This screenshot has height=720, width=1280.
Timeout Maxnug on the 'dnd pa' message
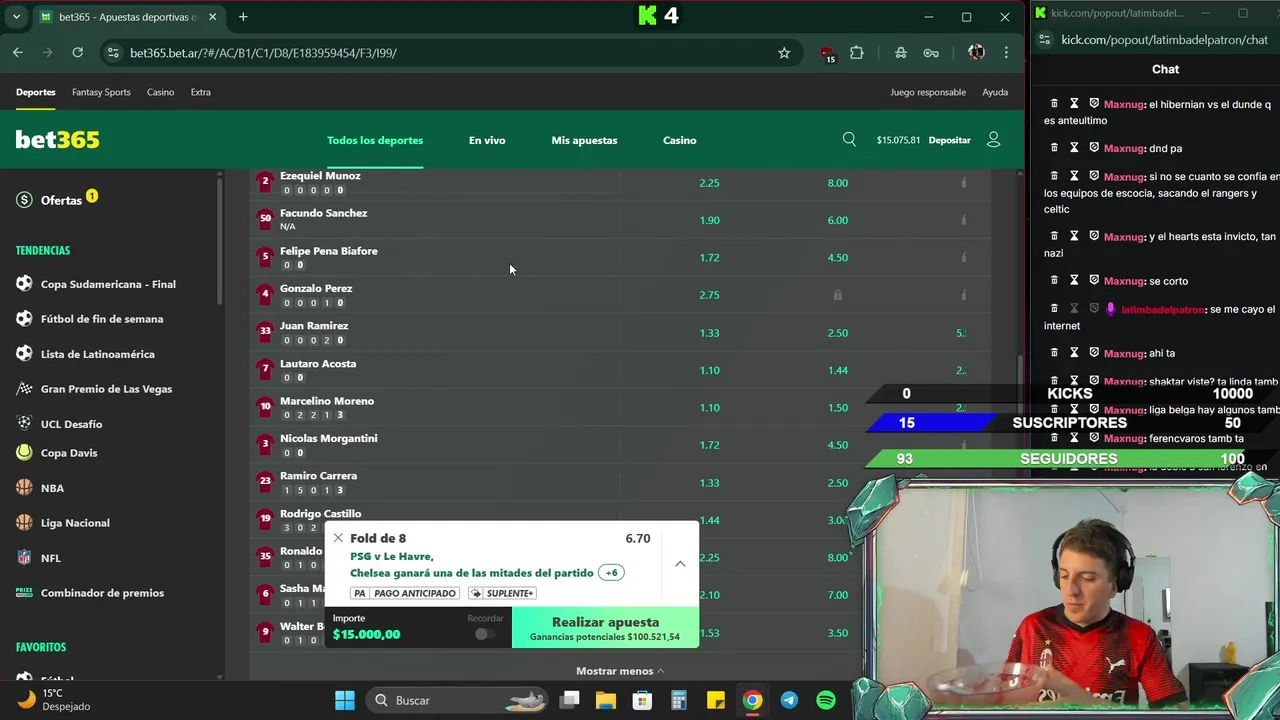tap(1074, 147)
